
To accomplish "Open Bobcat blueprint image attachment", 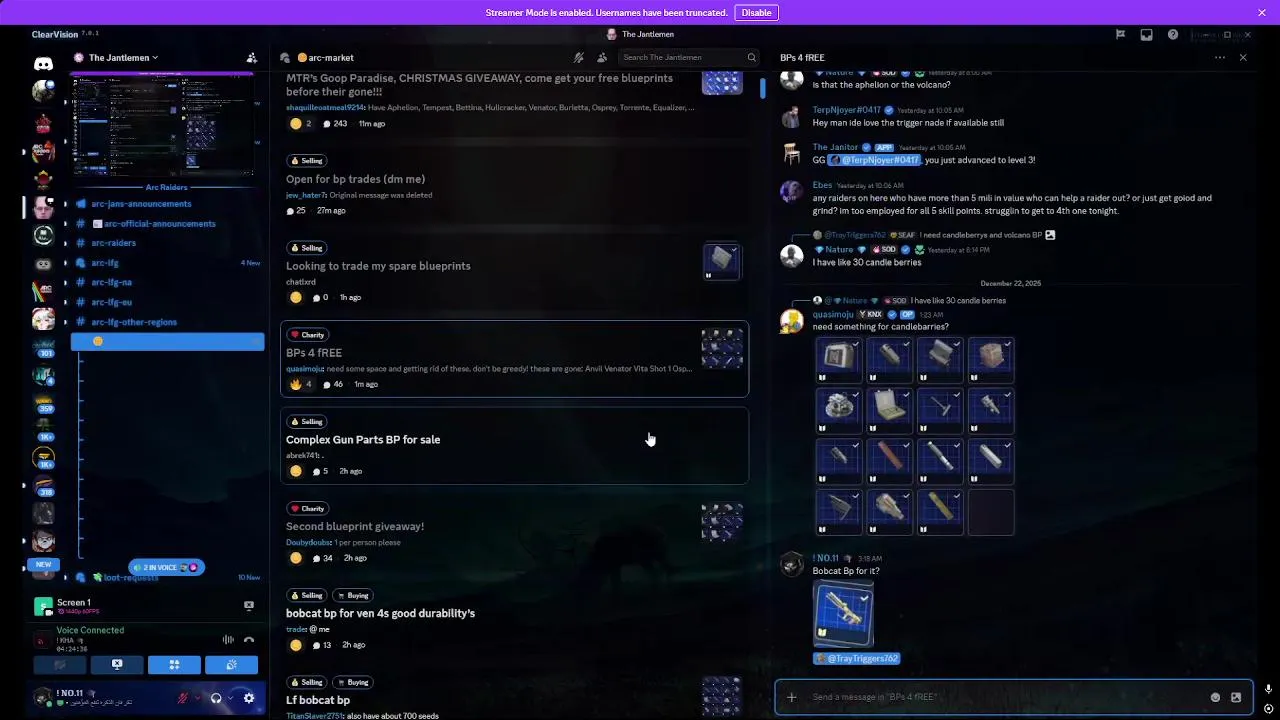I will tap(843, 615).
